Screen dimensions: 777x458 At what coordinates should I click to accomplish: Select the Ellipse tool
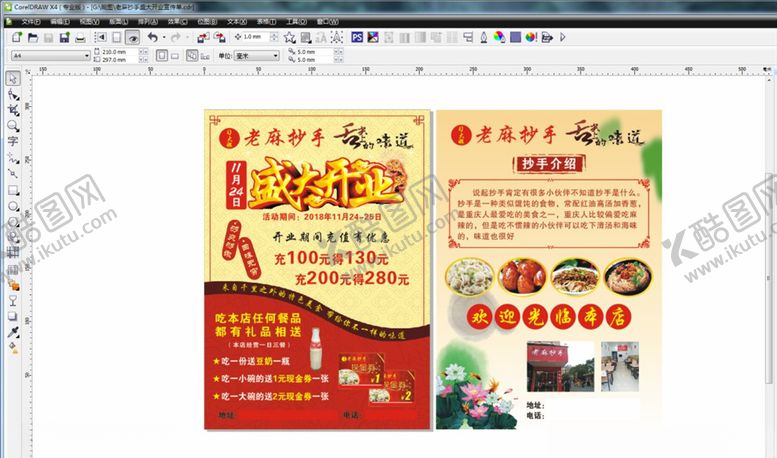click(x=13, y=206)
